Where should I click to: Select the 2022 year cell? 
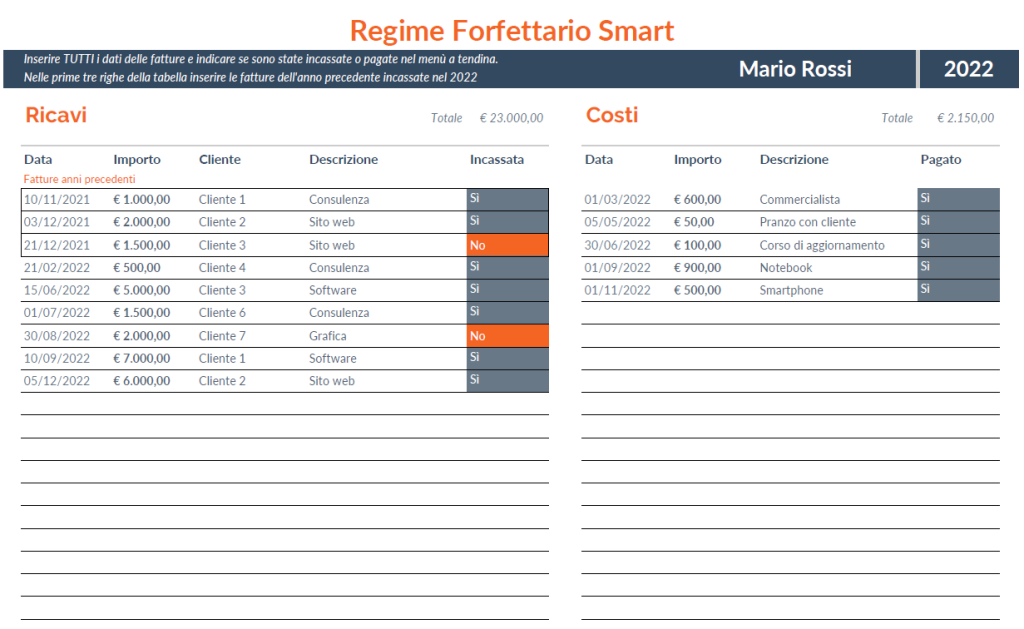(968, 69)
